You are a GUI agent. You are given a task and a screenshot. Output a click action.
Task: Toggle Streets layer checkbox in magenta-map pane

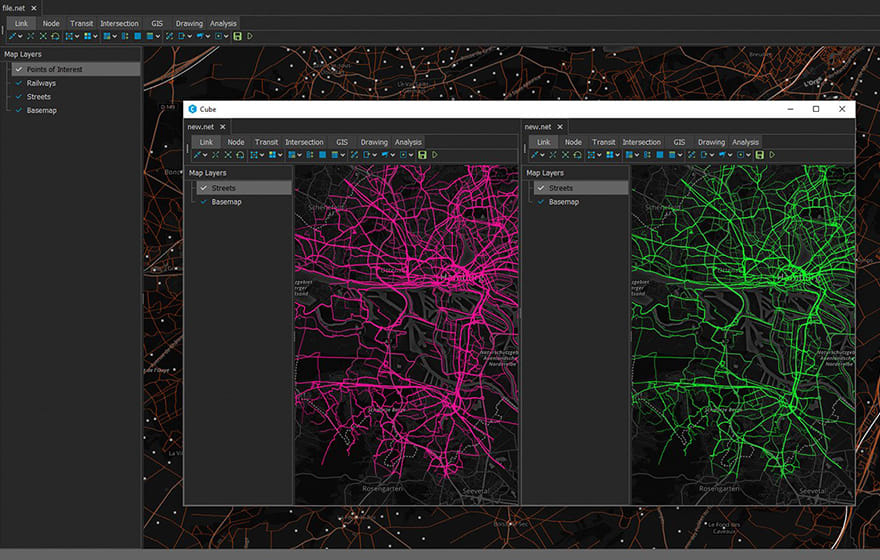(x=204, y=188)
